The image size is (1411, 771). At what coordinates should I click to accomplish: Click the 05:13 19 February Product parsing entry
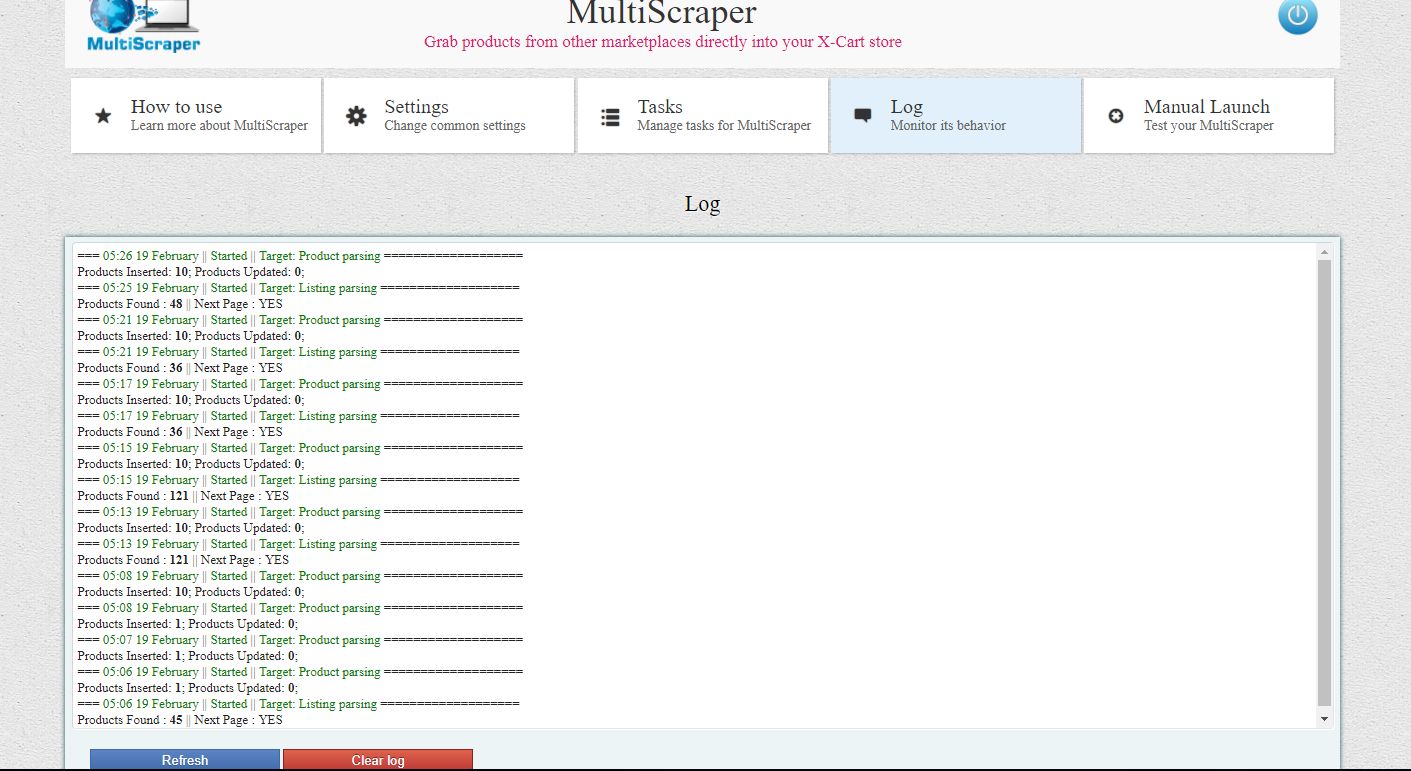300,512
